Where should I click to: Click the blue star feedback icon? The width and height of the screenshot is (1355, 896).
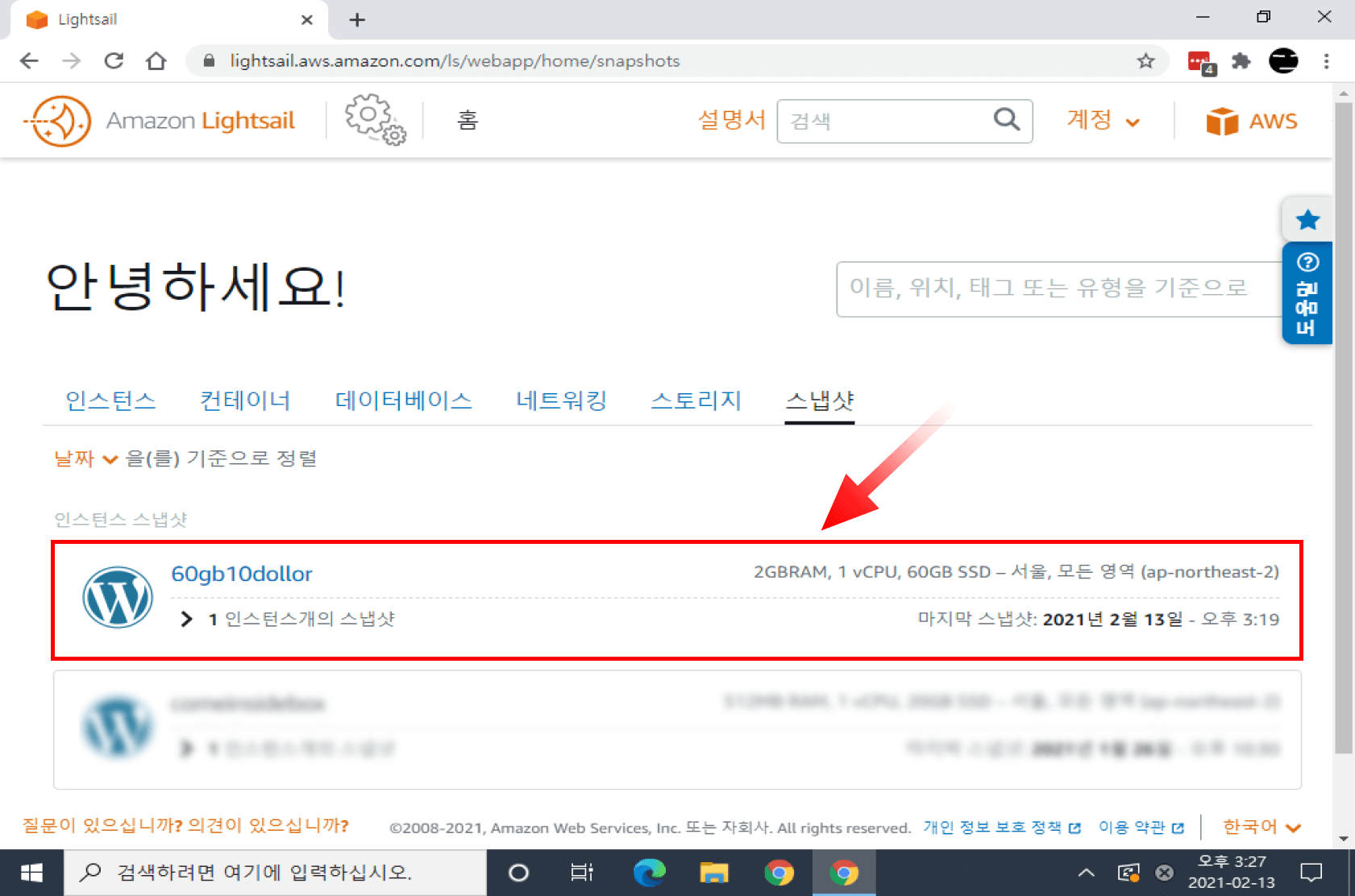[x=1307, y=219]
